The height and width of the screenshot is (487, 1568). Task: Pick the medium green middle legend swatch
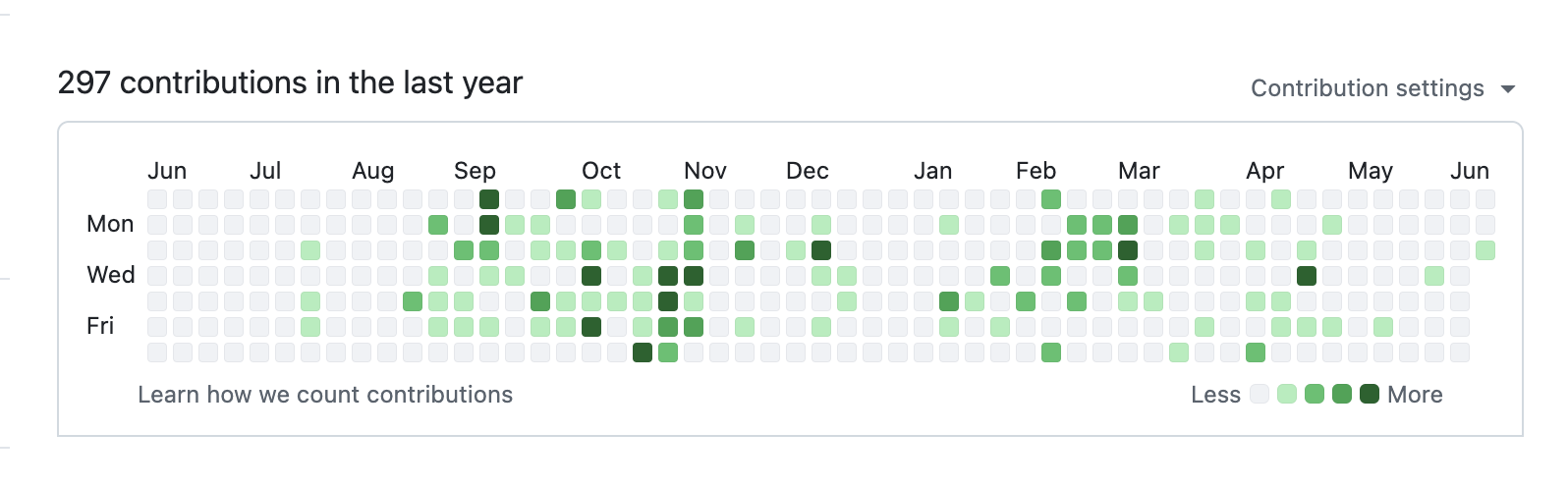click(x=1315, y=395)
